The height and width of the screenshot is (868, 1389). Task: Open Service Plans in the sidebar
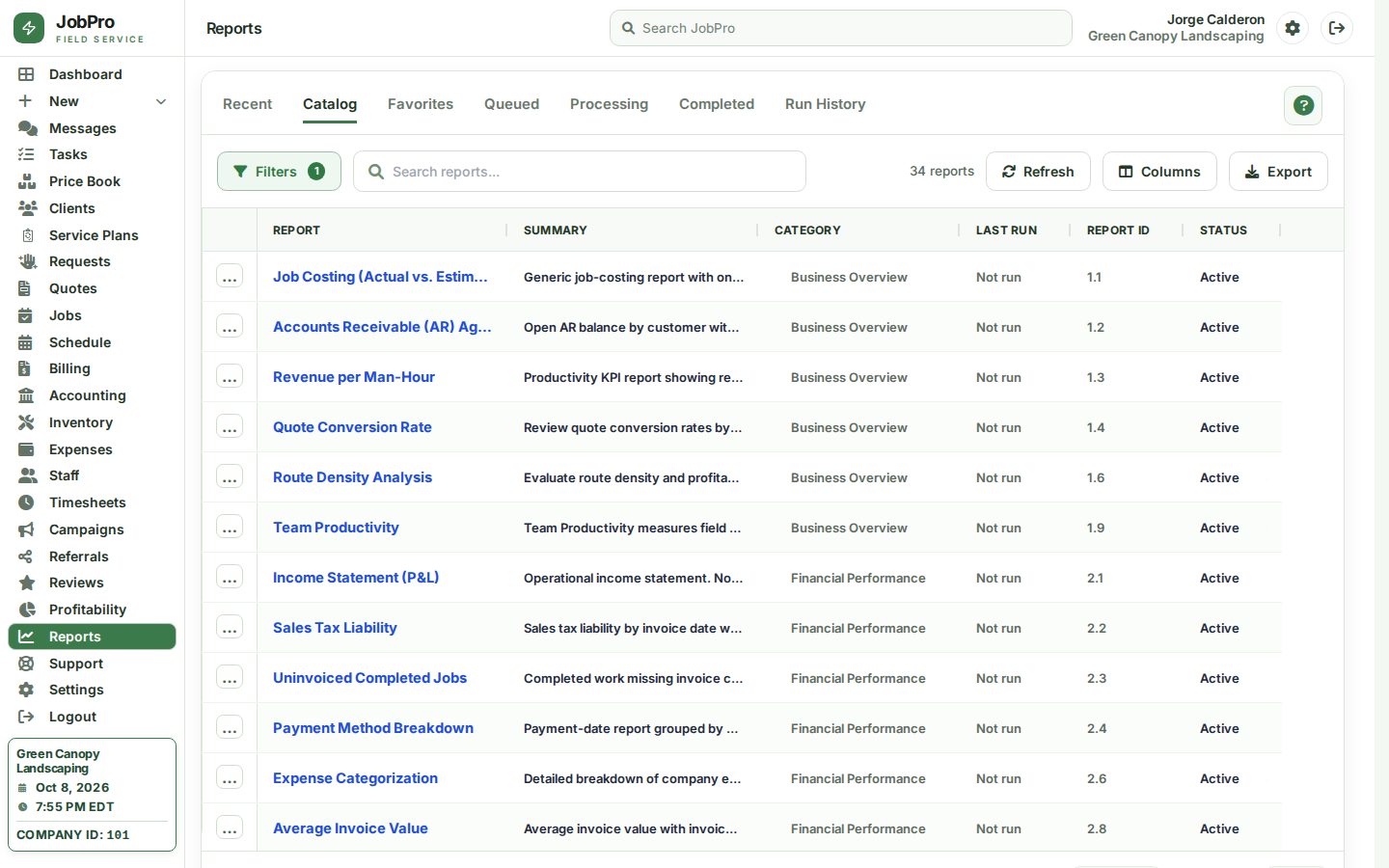pos(93,235)
